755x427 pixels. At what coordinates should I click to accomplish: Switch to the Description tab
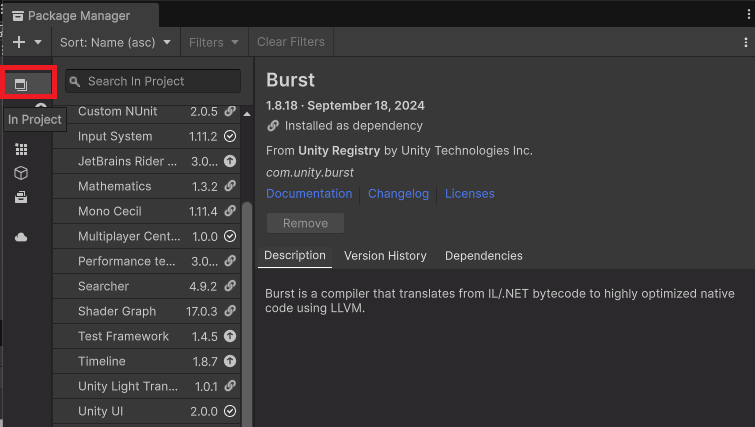[x=295, y=256]
